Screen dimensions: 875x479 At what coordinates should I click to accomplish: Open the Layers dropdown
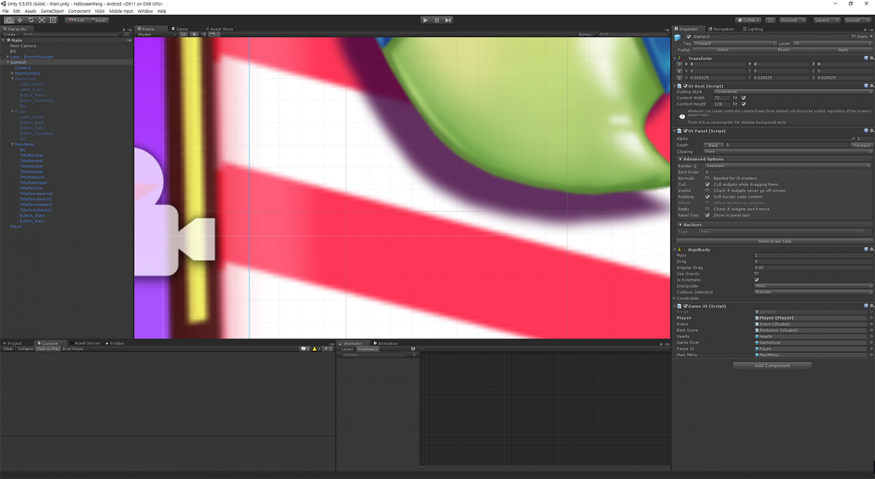[825, 20]
